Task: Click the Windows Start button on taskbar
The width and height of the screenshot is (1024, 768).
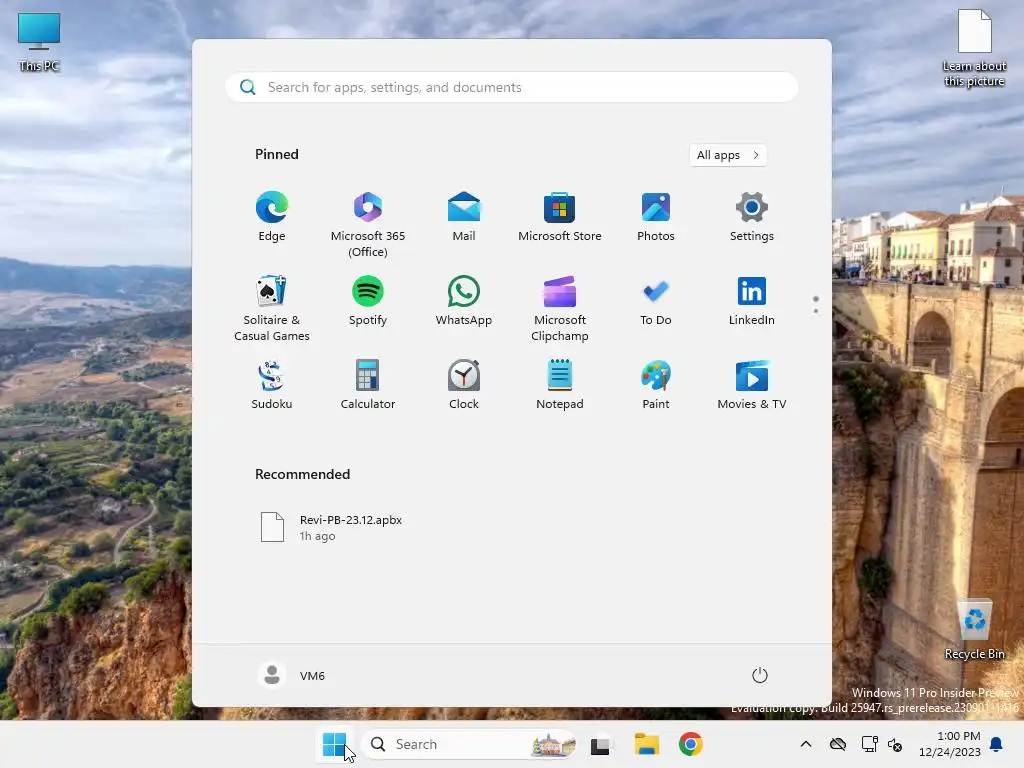Action: (x=334, y=744)
